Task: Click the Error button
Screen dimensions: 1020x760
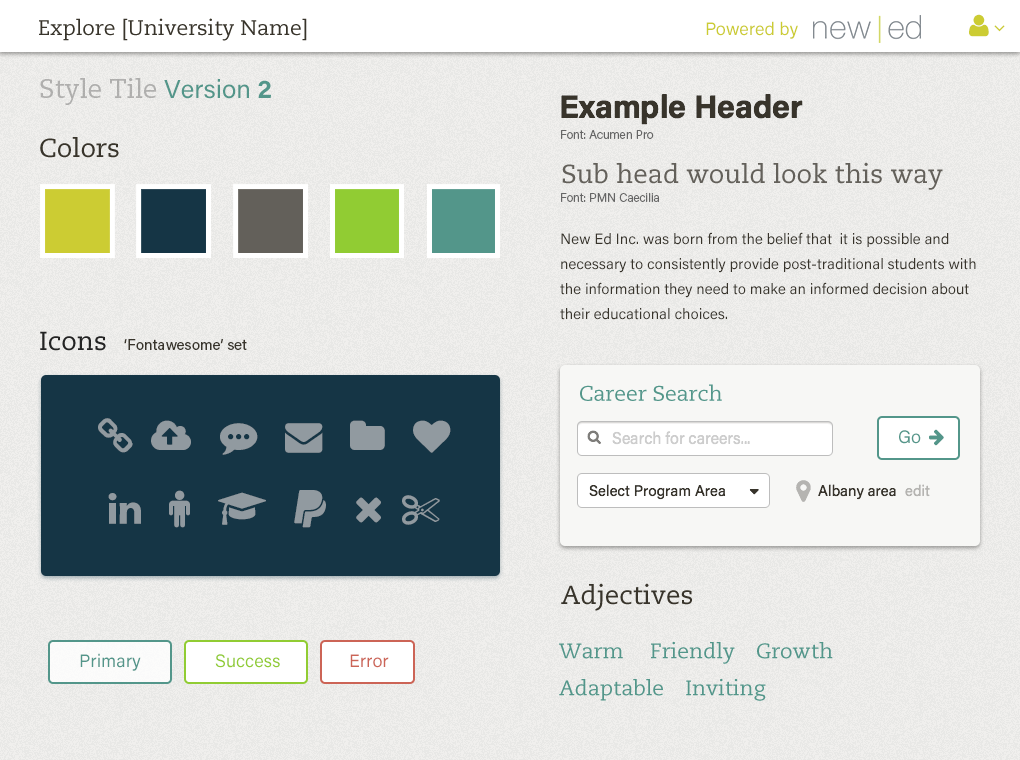Action: pos(368,662)
